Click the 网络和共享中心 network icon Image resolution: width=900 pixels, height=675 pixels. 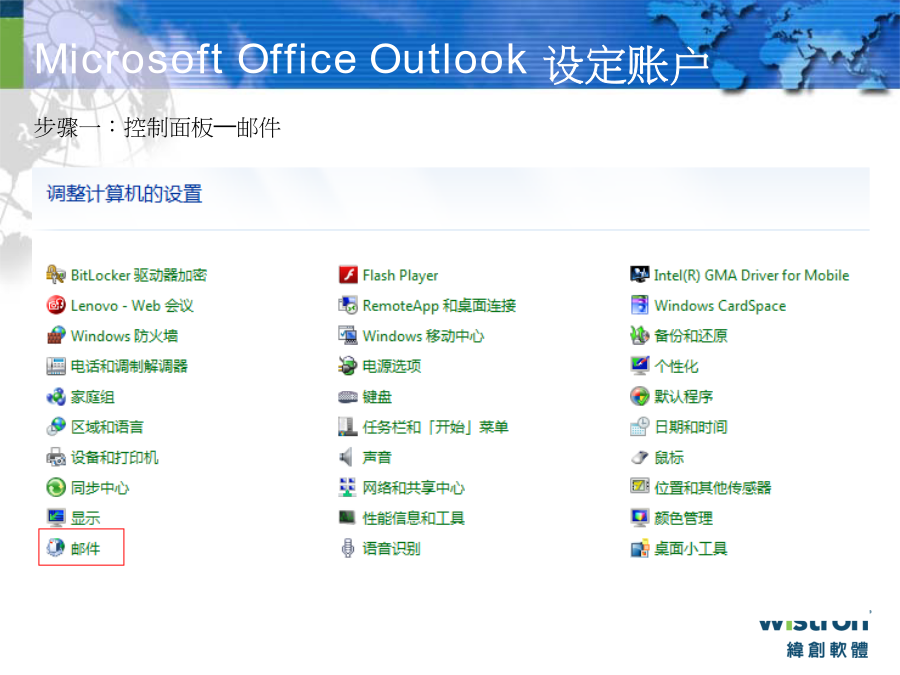348,488
